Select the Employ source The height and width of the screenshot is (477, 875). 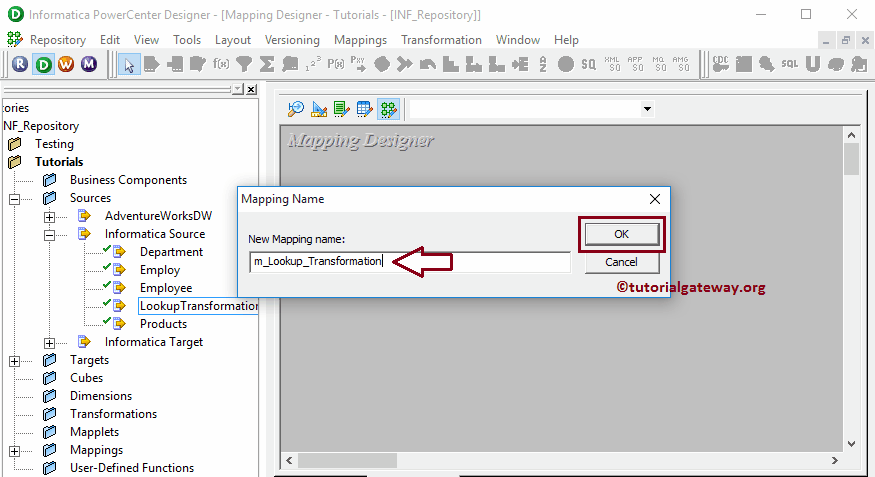(160, 270)
